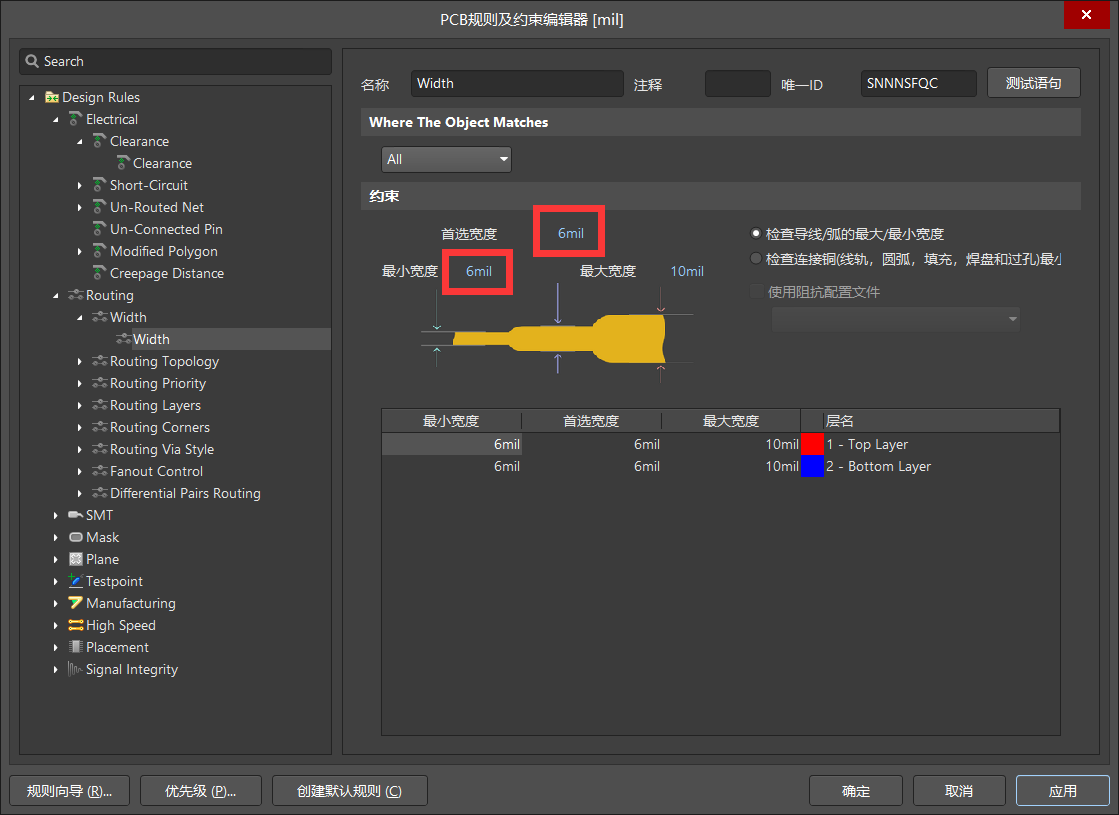Select 检查导线/弧的最大/最小宽度 radio option
This screenshot has height=815, width=1119.
pyautogui.click(x=756, y=233)
